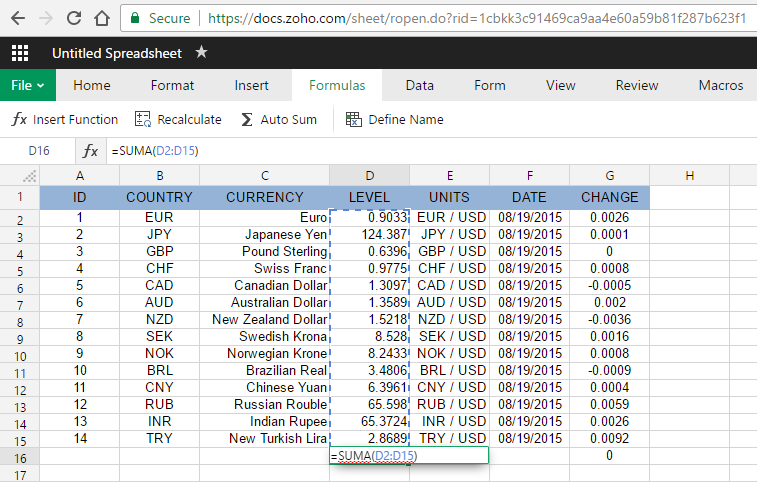
Task: Click the Auto Sum toolbar button
Action: tap(279, 119)
